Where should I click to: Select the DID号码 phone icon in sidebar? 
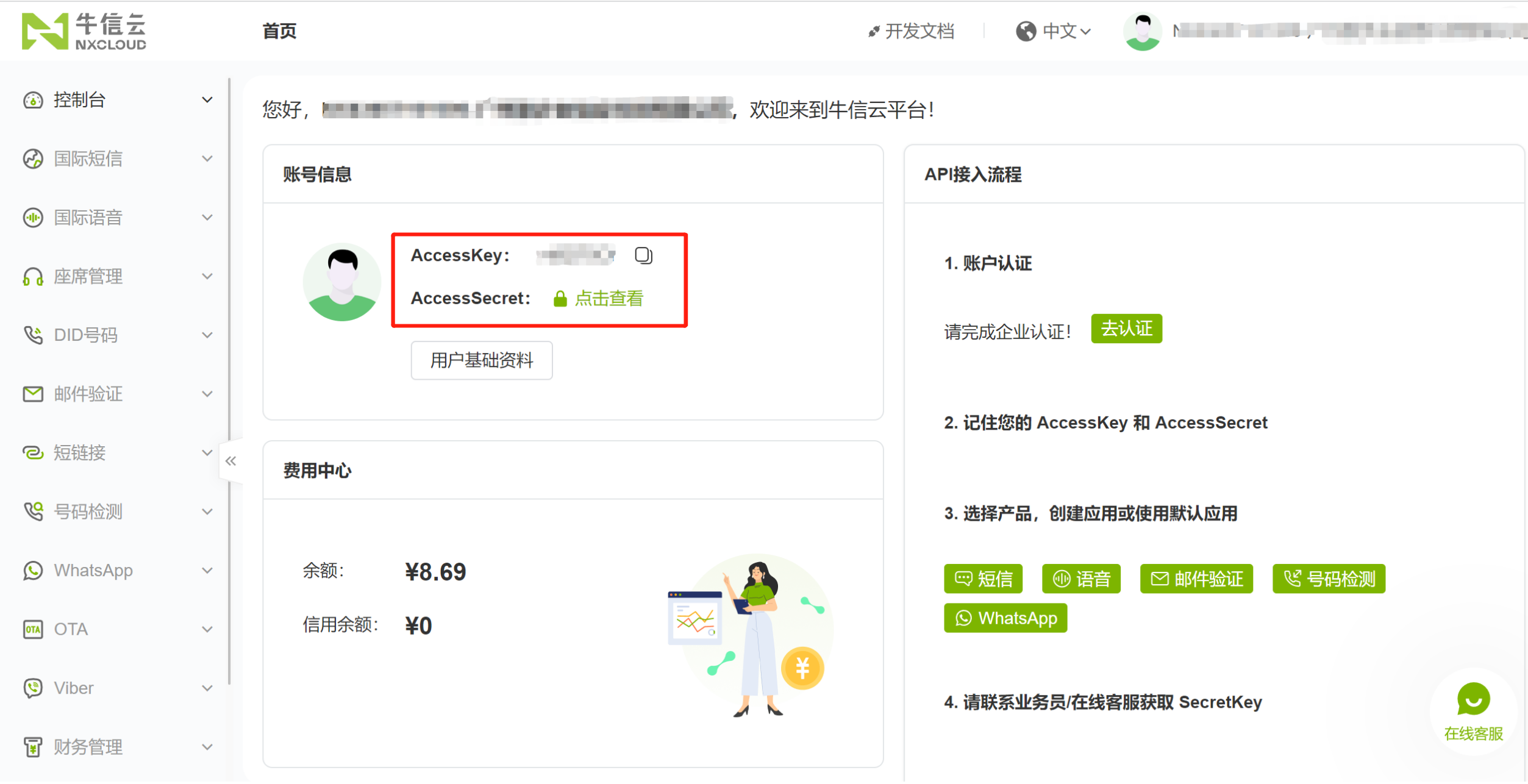(34, 335)
